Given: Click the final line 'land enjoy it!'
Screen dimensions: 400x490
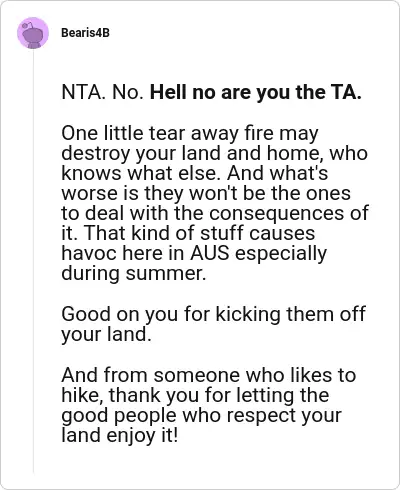Looking at the screenshot, I should (x=120, y=436).
